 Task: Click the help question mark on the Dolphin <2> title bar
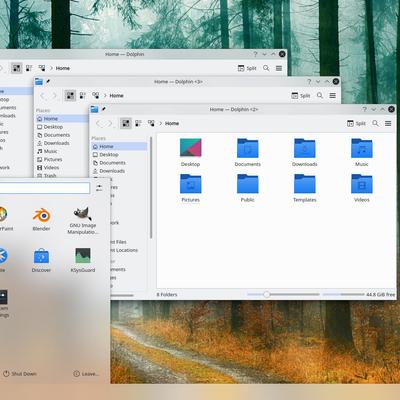click(364, 109)
